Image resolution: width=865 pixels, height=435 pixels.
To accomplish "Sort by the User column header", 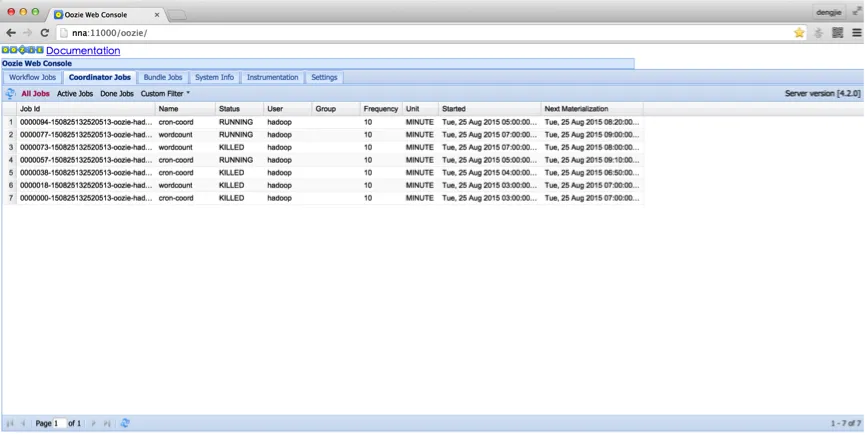I will click(288, 109).
